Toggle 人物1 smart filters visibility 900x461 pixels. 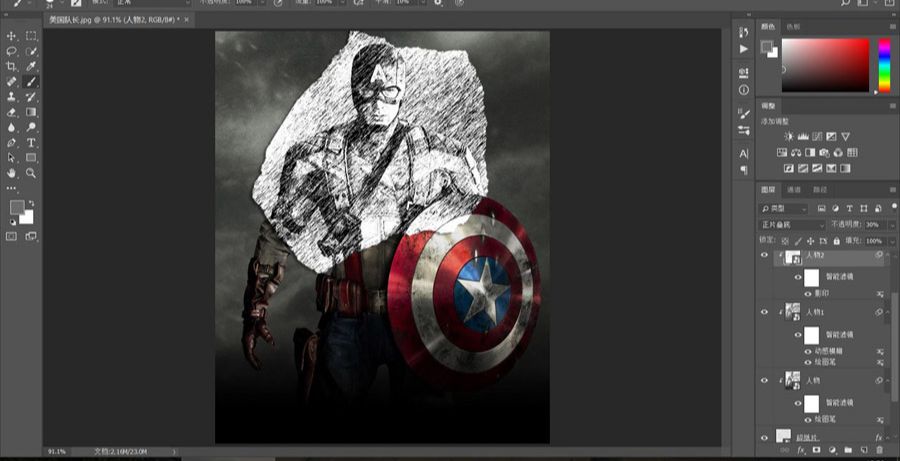pos(798,335)
